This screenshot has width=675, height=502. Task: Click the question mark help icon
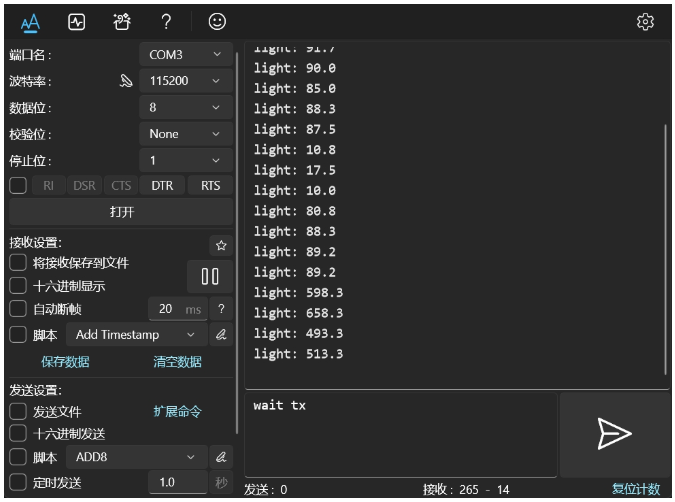(x=167, y=21)
